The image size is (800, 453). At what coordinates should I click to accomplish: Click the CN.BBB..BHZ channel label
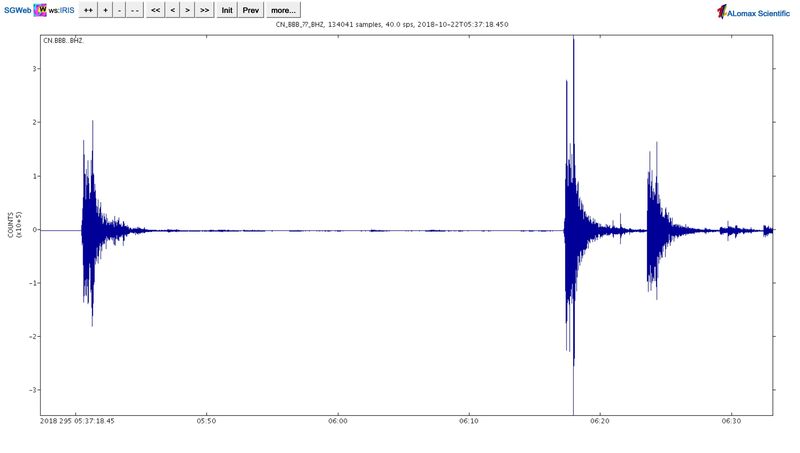pyautogui.click(x=62, y=41)
